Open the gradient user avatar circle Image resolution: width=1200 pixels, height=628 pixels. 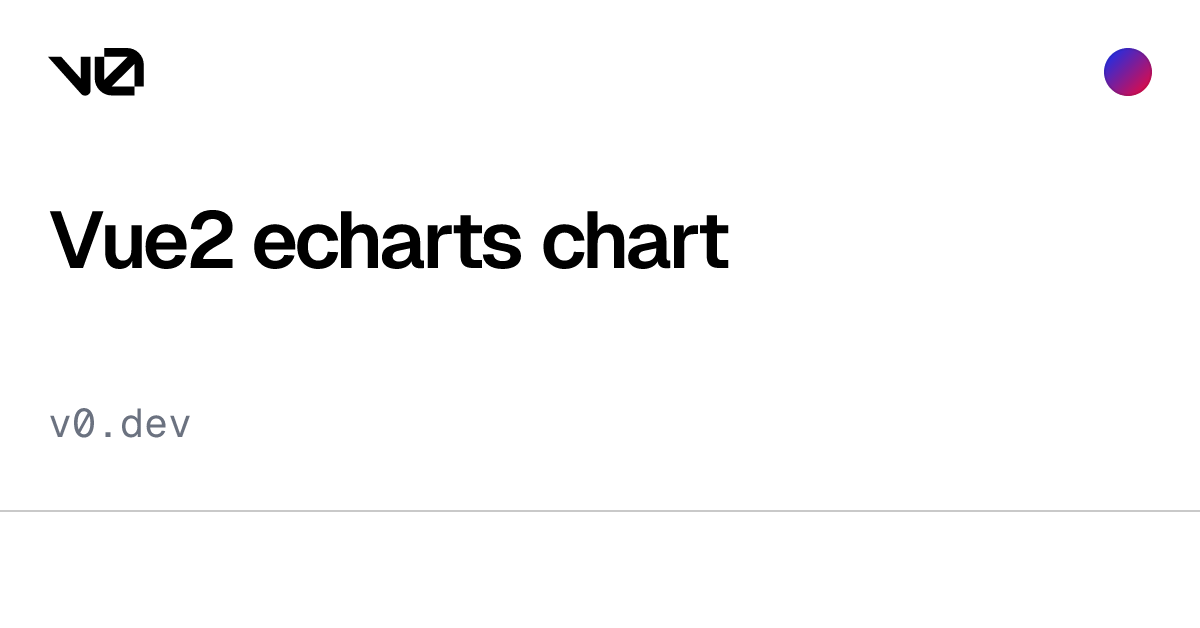click(1128, 72)
